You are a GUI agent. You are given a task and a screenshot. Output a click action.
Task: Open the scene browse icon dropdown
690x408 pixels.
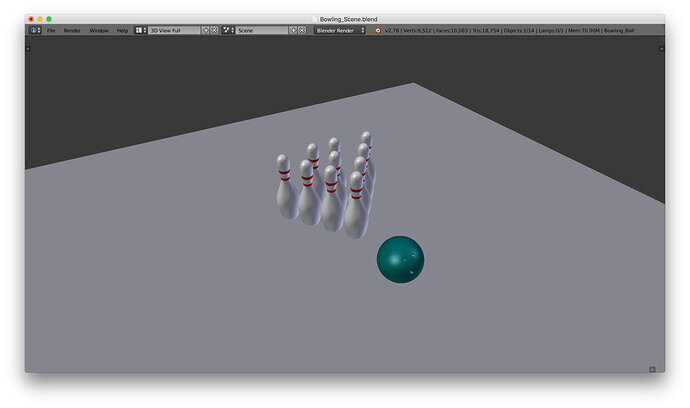coord(228,30)
